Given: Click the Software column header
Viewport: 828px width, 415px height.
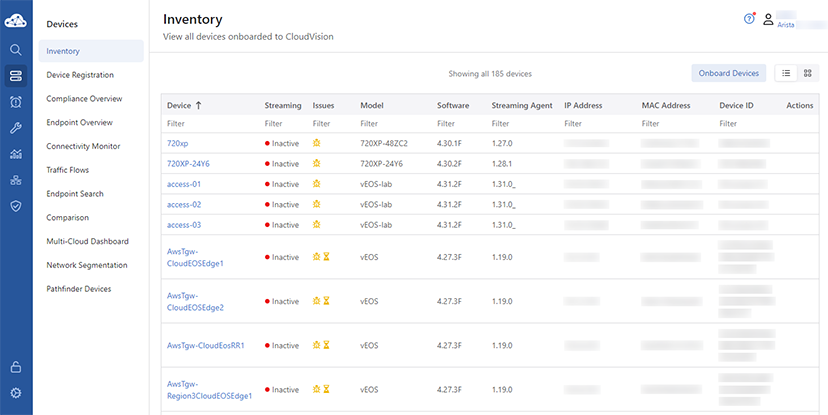Looking at the screenshot, I should point(453,106).
